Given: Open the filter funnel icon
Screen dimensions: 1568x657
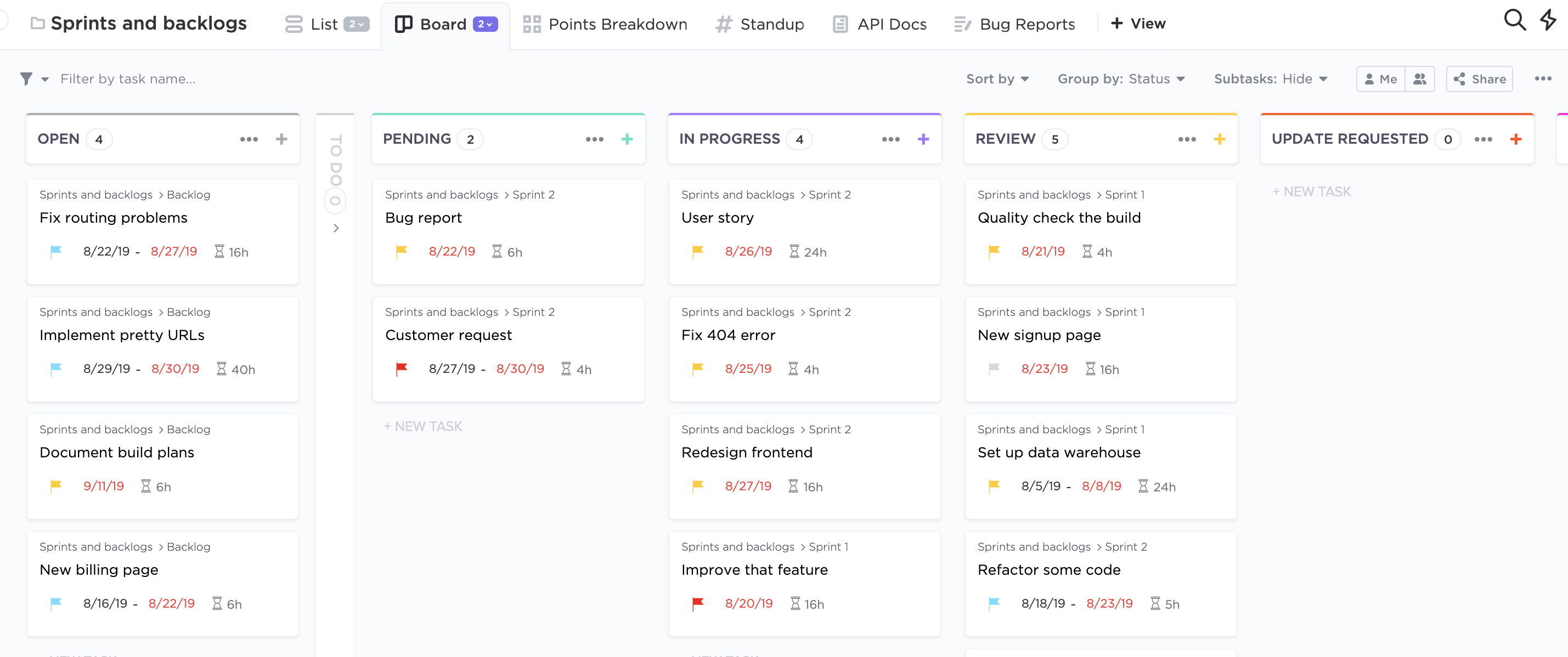Looking at the screenshot, I should click(26, 79).
